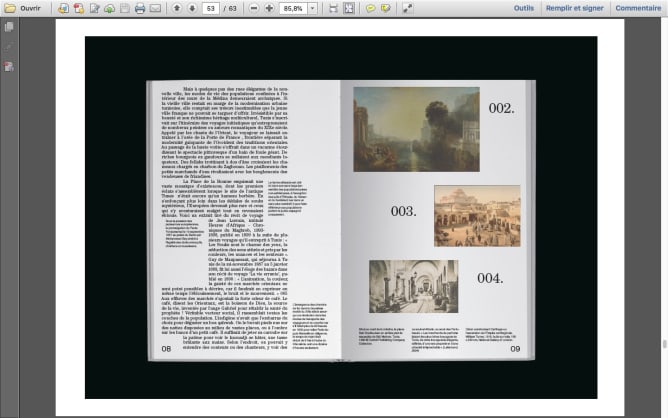Switch to read mode with the expand arrows icon
The height and width of the screenshot is (418, 668).
pyautogui.click(x=408, y=8)
